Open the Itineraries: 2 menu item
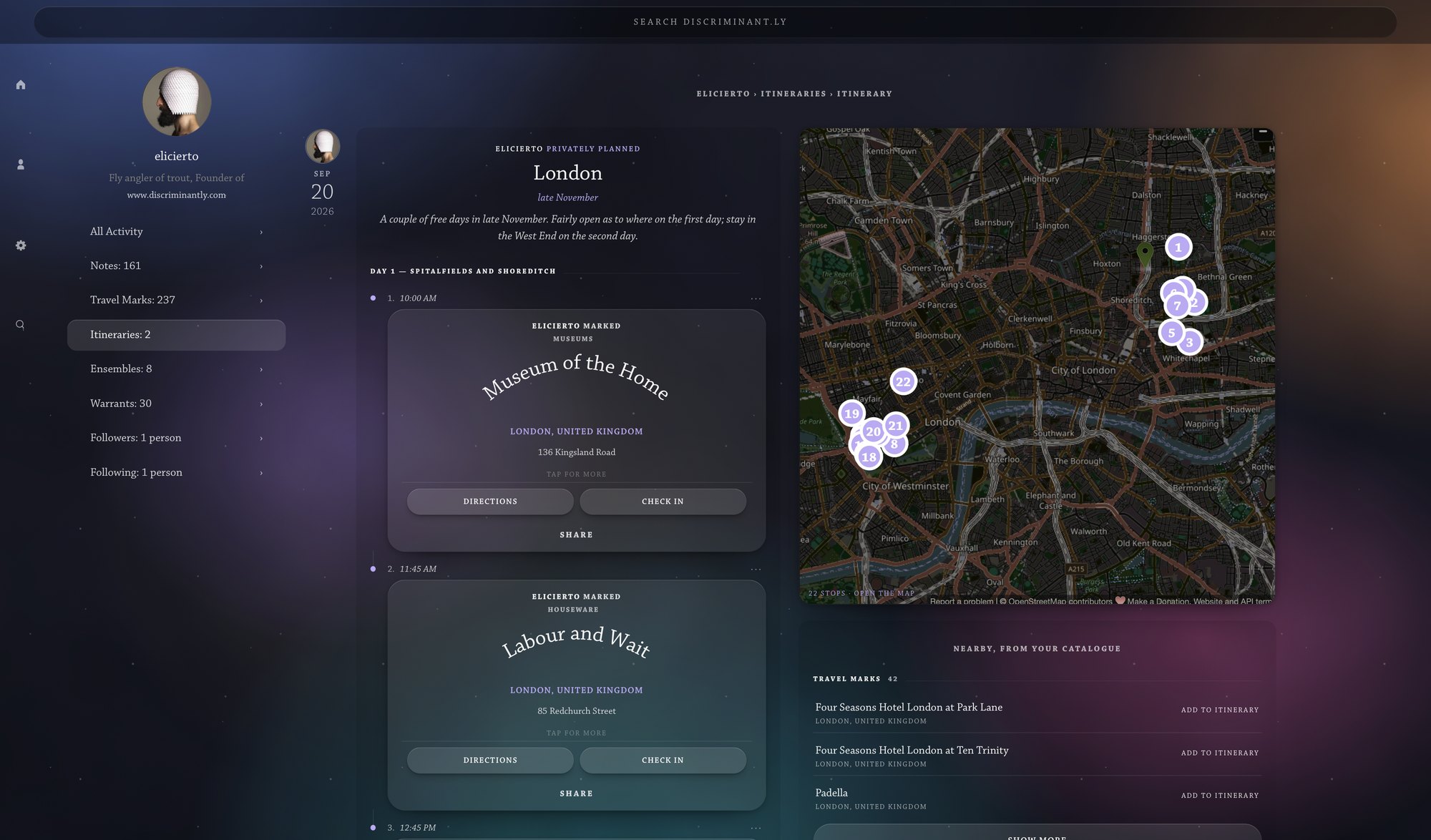 click(176, 335)
